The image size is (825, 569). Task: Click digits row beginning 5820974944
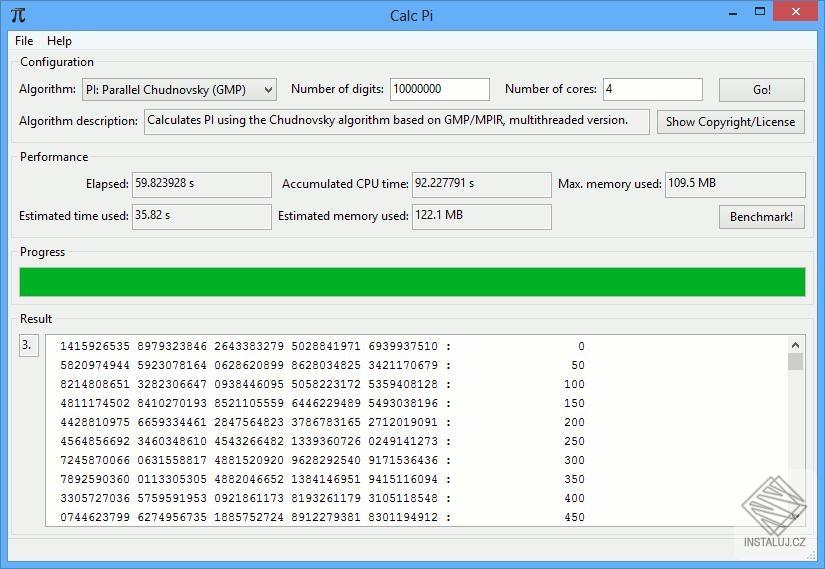point(322,365)
